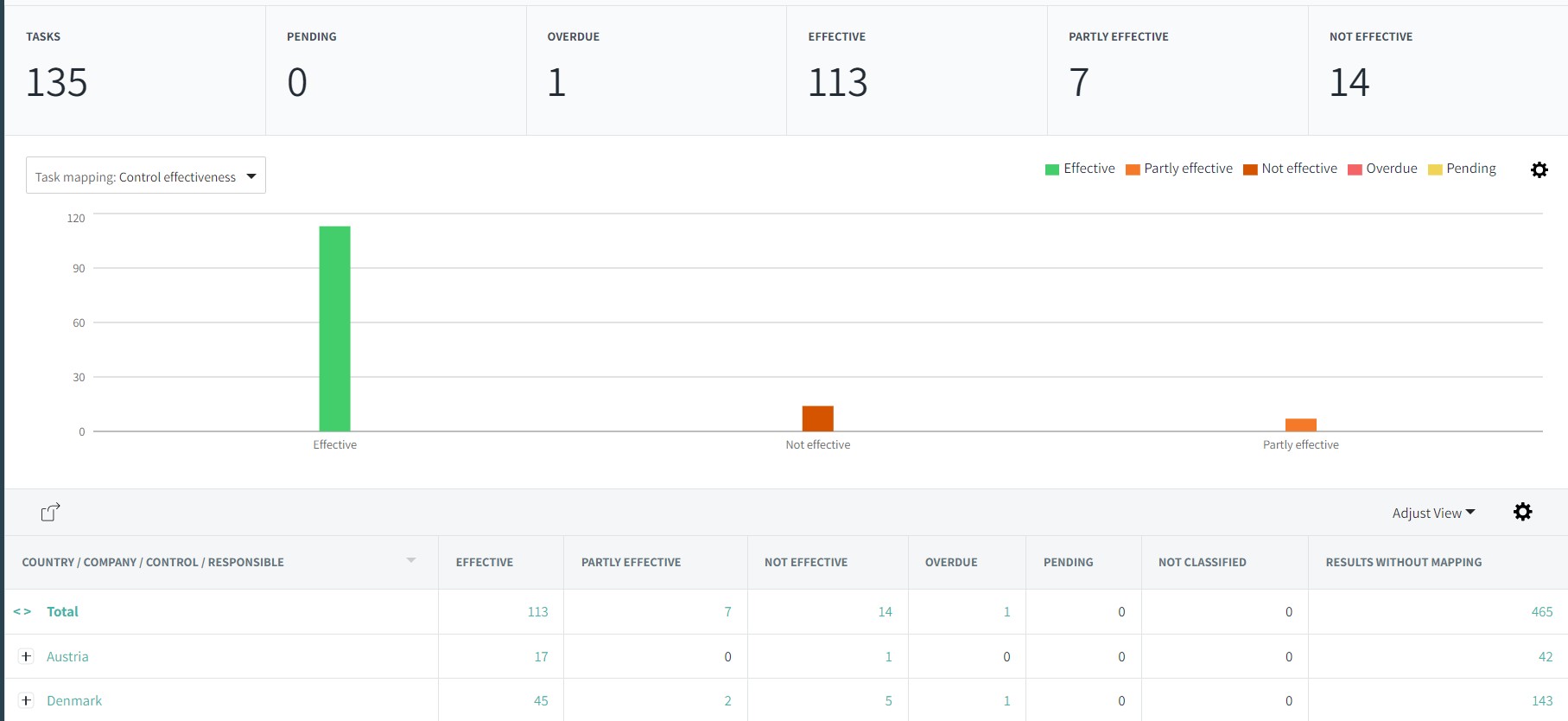Click the Partly Effective 7 summary card
The width and height of the screenshot is (1568, 721).
coord(1178,71)
